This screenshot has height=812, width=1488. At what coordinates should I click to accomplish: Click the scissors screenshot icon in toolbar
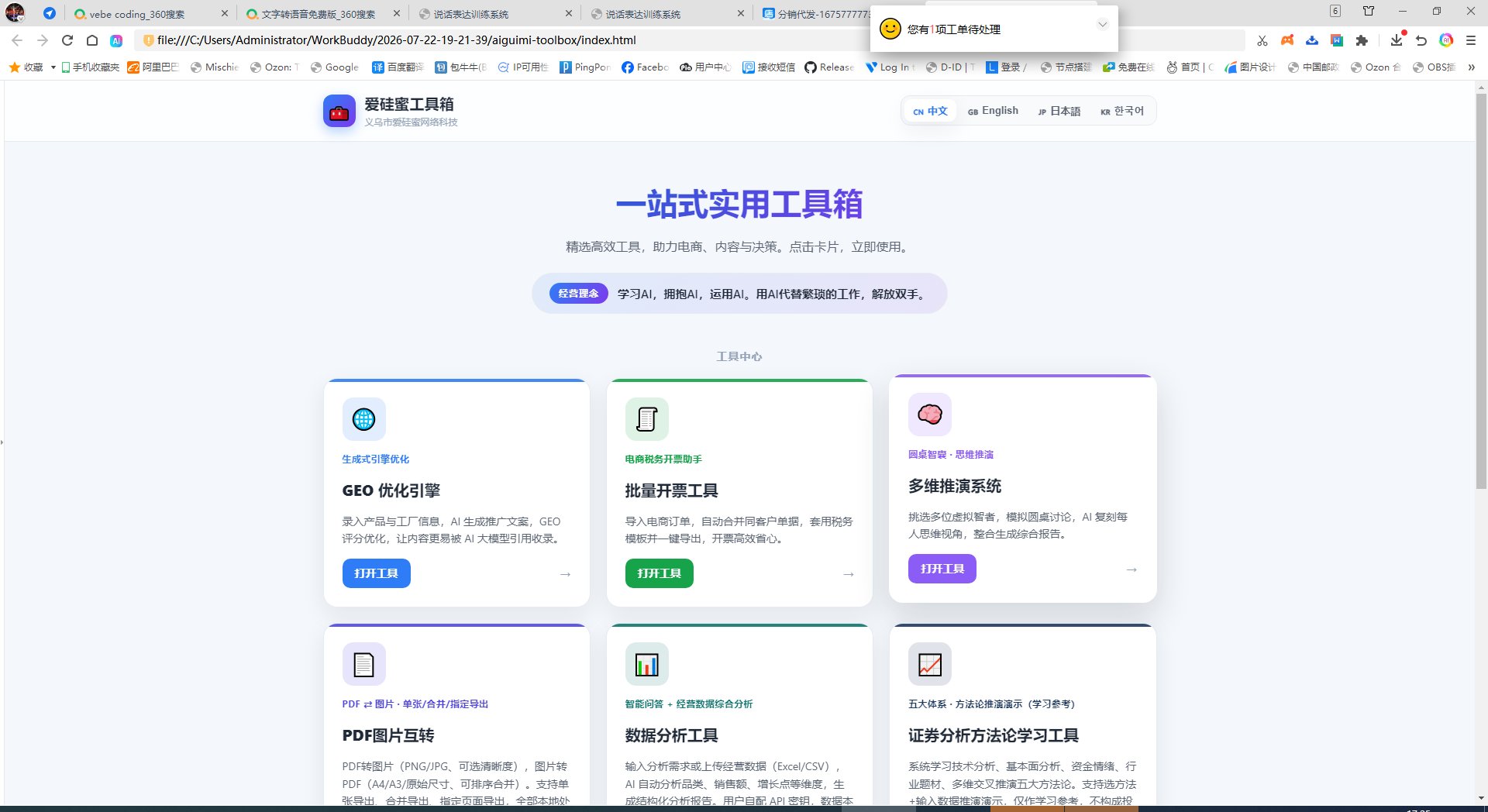(1262, 40)
